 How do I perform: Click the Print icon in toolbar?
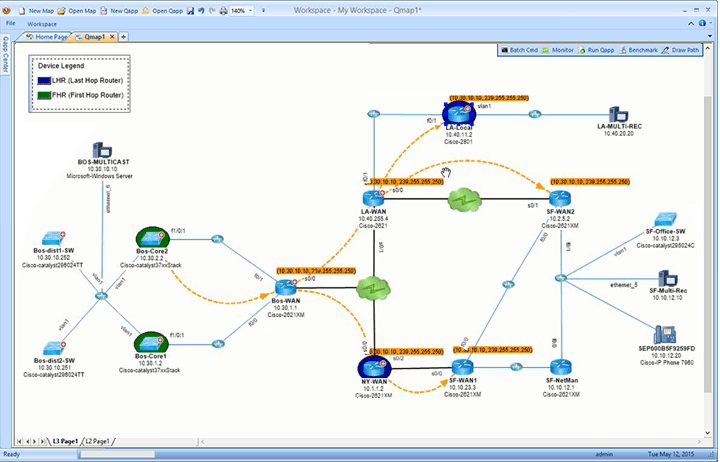(x=223, y=11)
